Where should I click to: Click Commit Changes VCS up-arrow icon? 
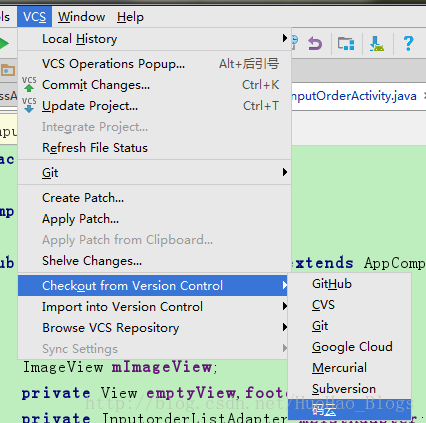point(29,85)
